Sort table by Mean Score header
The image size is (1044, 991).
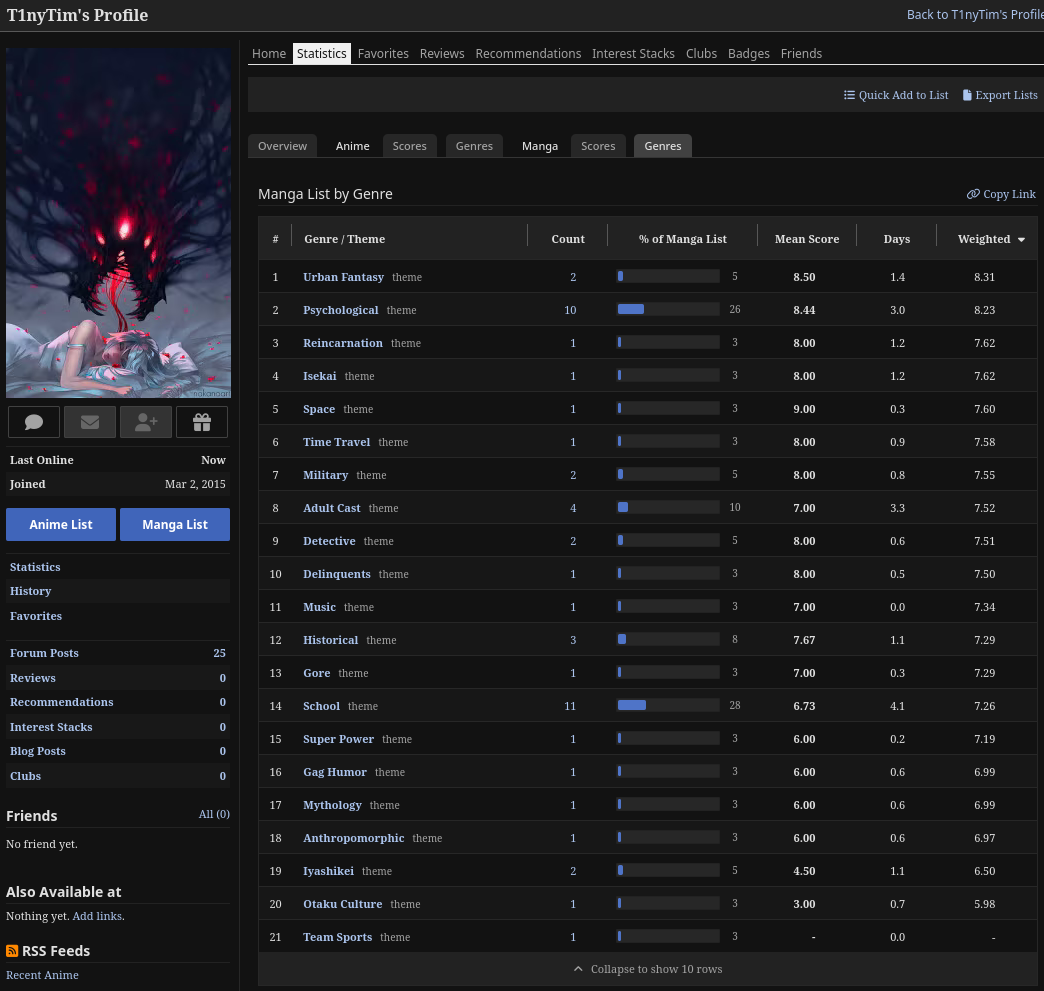pos(806,239)
